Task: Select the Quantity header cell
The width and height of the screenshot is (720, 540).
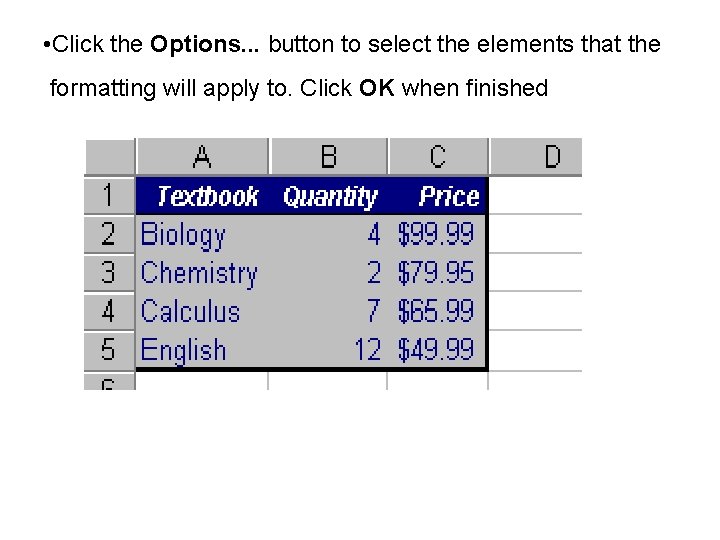Action: coord(329,196)
